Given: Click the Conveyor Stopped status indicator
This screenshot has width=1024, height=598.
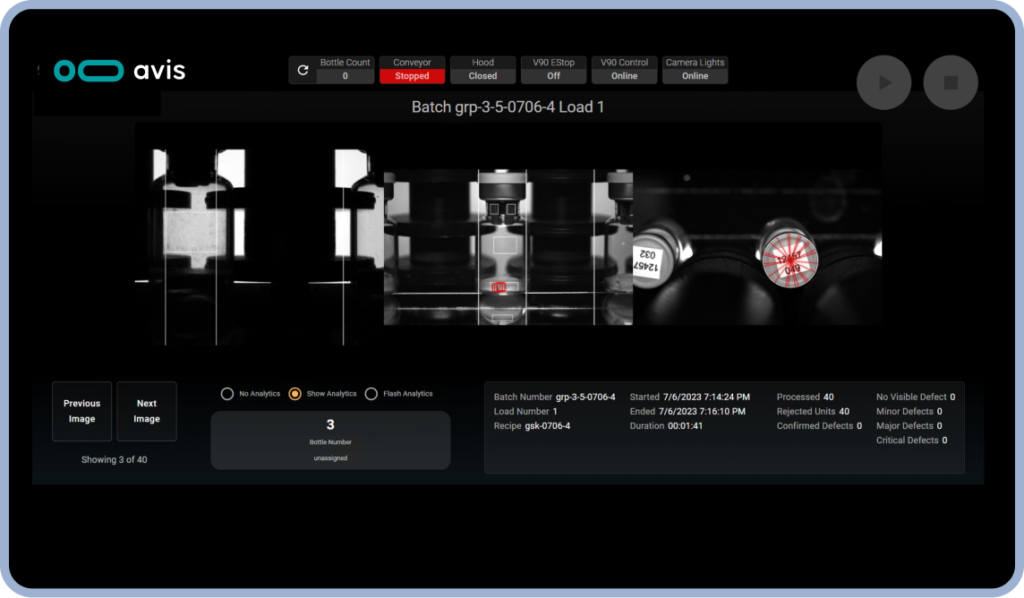Looking at the screenshot, I should (x=412, y=76).
